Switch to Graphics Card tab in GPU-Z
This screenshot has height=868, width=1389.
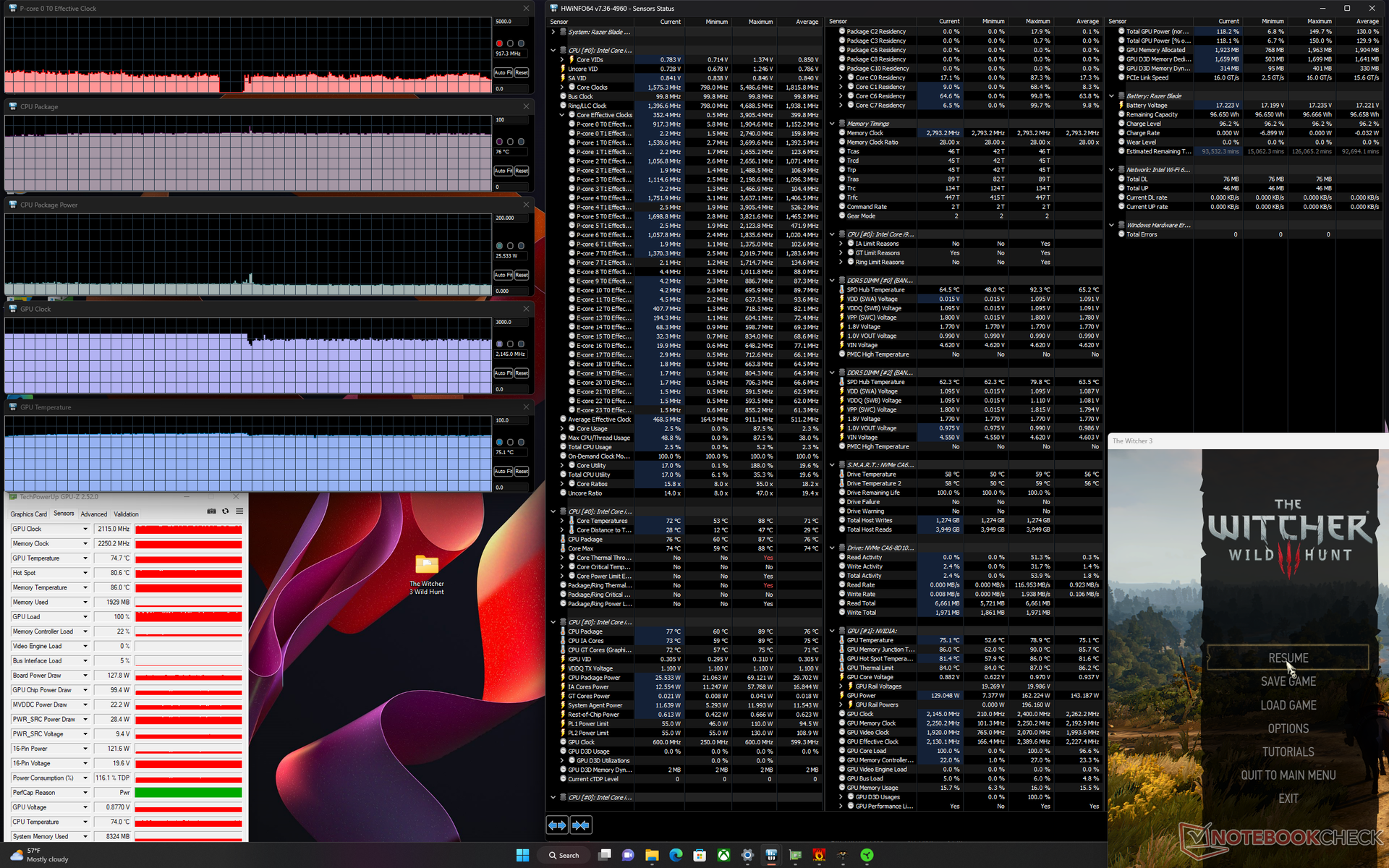point(28,514)
